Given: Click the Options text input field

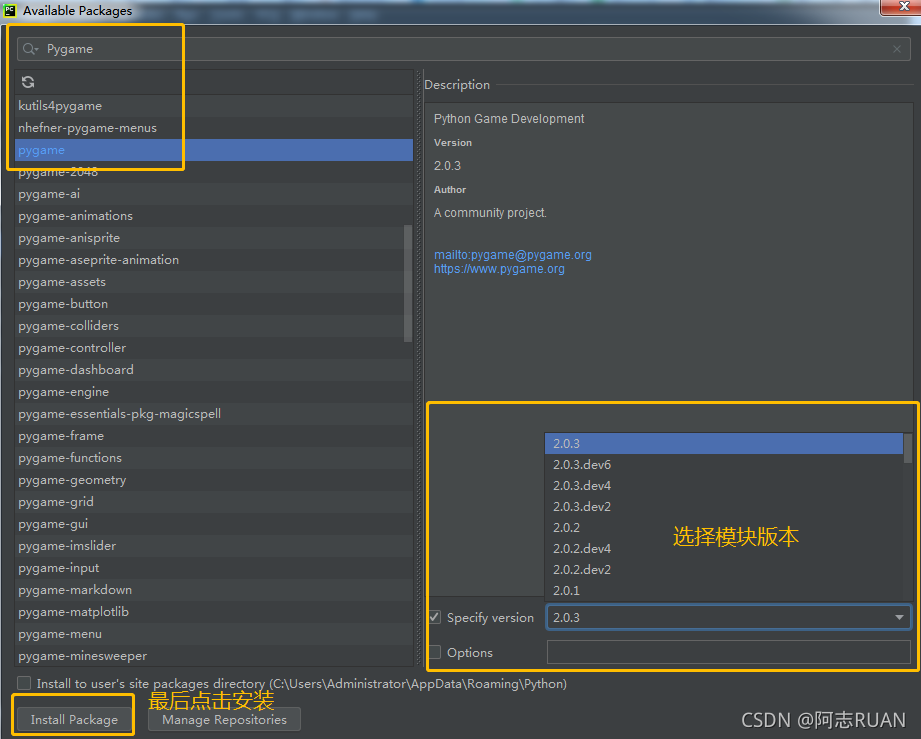Looking at the screenshot, I should point(728,652).
